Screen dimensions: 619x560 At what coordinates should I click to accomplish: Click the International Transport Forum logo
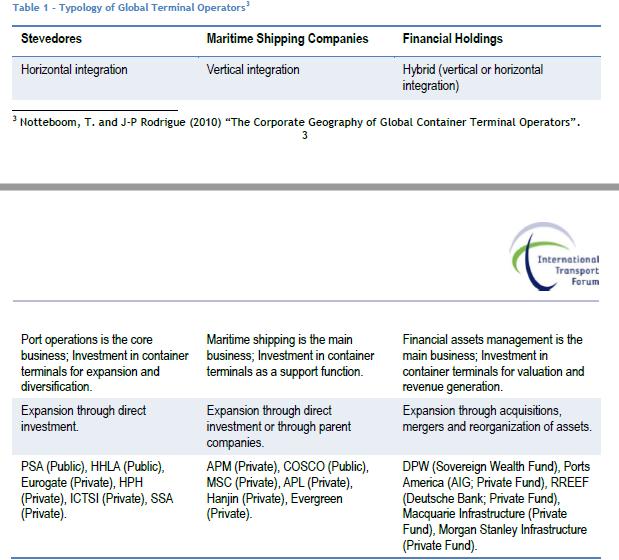[x=555, y=257]
